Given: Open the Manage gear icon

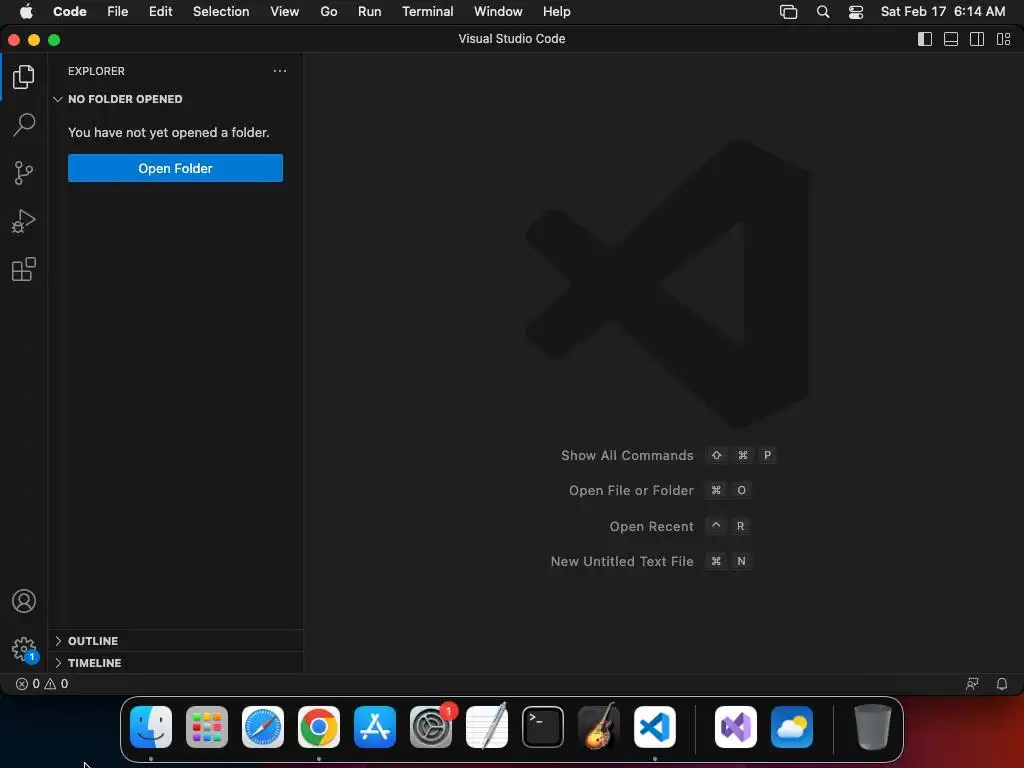Looking at the screenshot, I should tap(24, 649).
